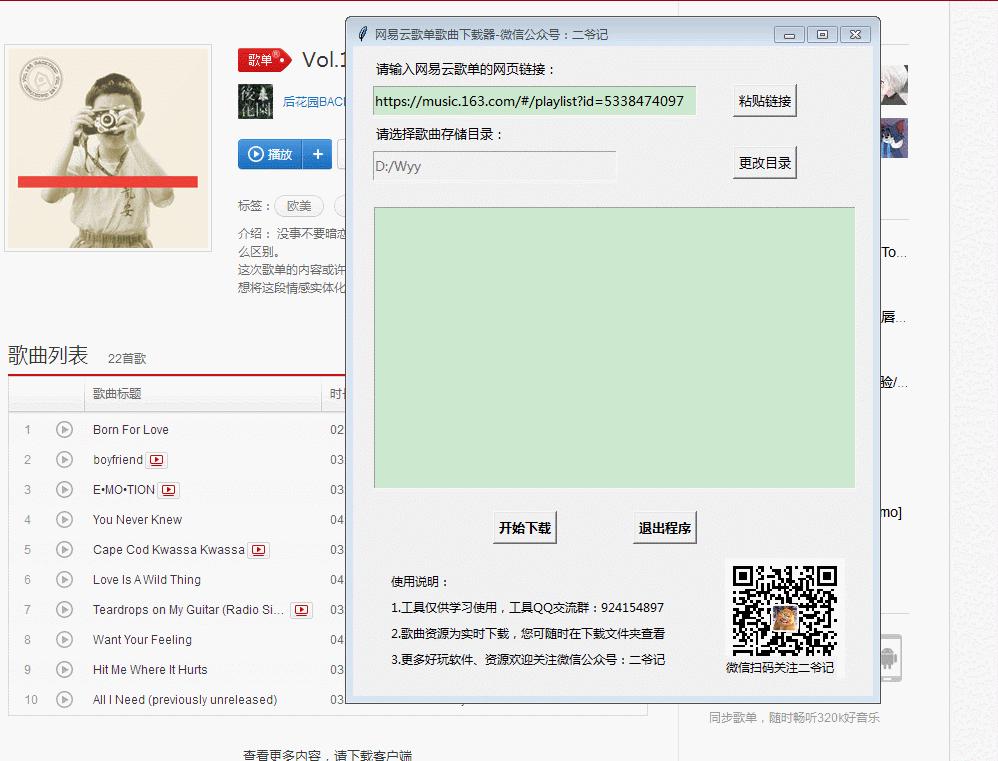Click the WeChat QR code image
998x761 pixels.
[x=784, y=611]
